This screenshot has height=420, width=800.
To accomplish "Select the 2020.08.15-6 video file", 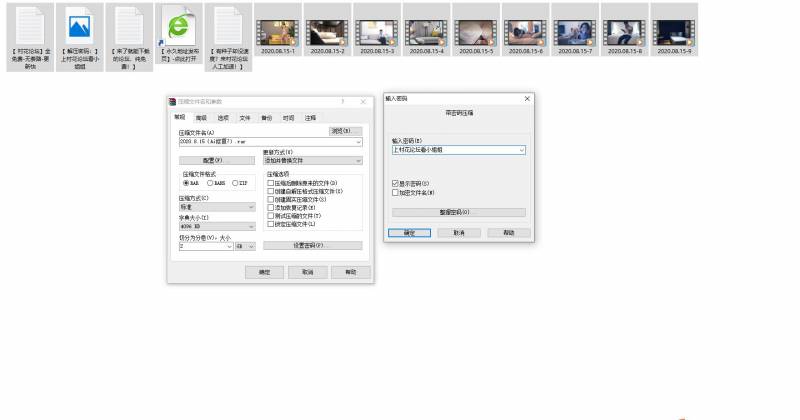I will [x=525, y=25].
